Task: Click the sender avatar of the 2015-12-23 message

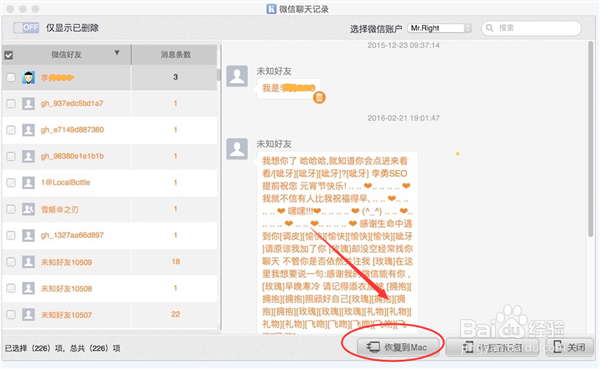Action: (x=237, y=76)
